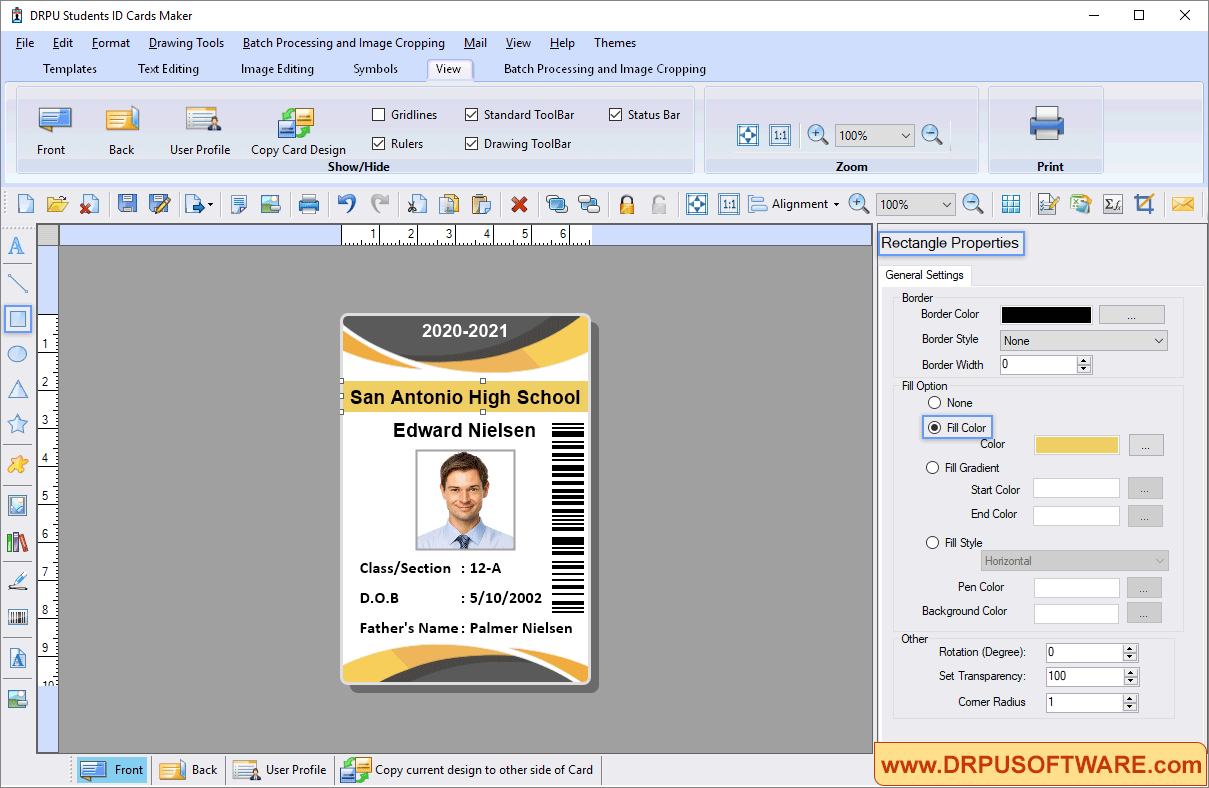
Task: Click ribbon actual size 1:1 icon
Action: click(x=780, y=135)
